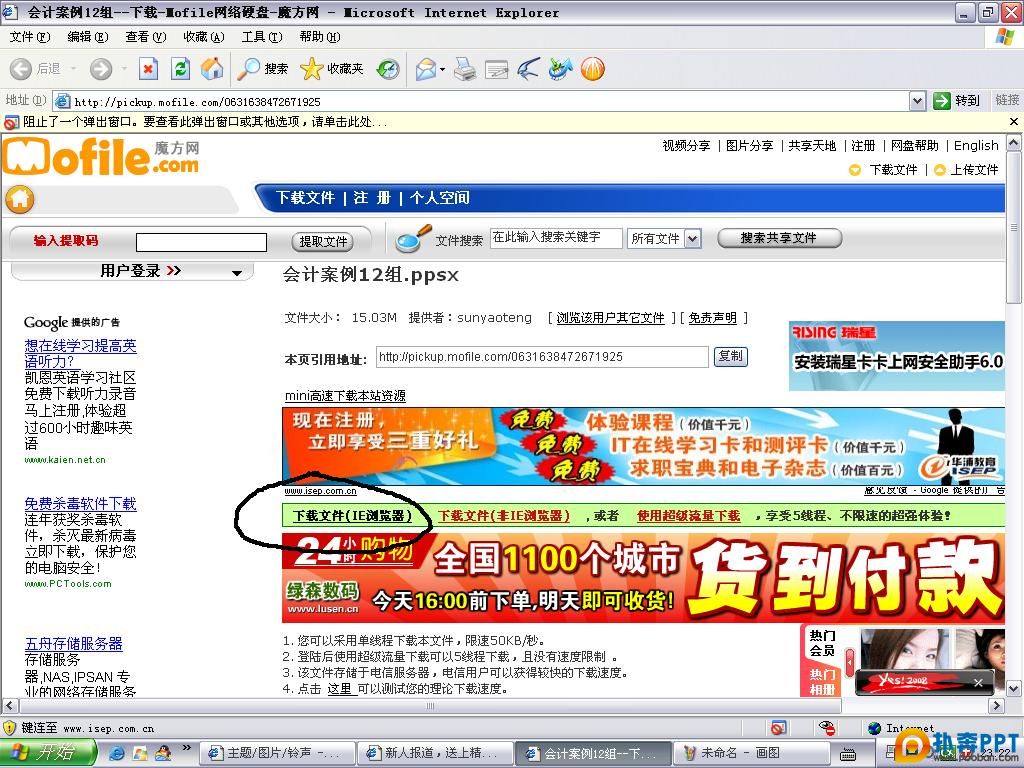Click the 想在线学习提高英语听力 ad link
This screenshot has height=768, width=1024.
coord(80,353)
